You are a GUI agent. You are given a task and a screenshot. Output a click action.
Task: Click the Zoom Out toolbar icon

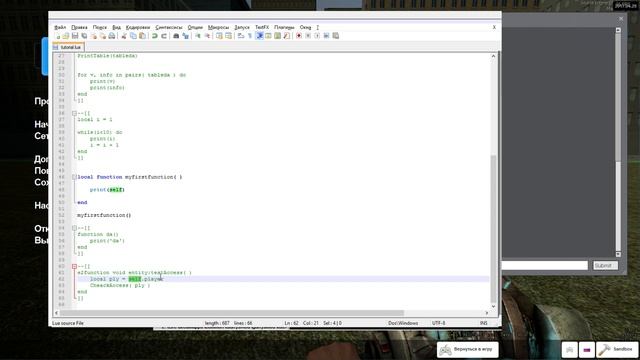click(x=207, y=36)
